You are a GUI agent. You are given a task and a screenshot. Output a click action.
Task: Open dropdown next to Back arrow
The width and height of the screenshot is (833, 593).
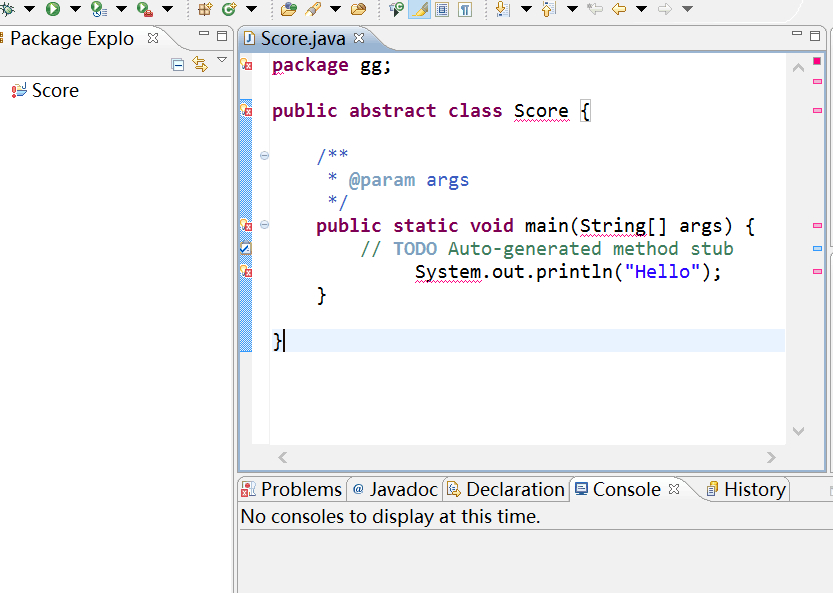[641, 9]
